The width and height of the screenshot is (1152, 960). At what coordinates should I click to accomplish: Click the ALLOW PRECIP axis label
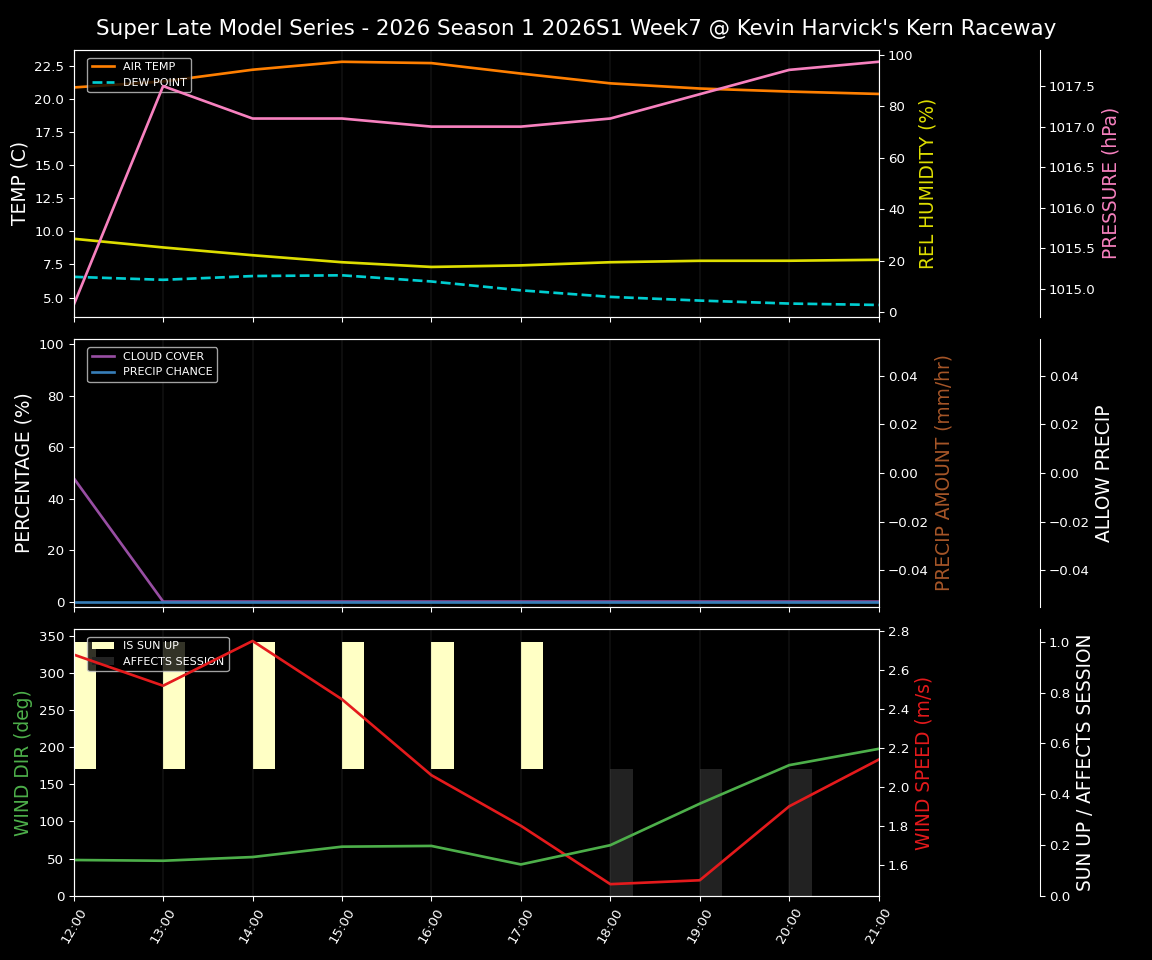point(1105,468)
